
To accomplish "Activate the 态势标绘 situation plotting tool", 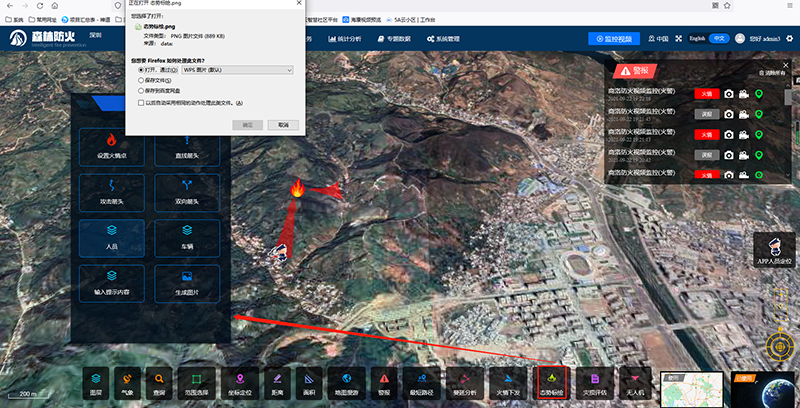I will tap(552, 383).
